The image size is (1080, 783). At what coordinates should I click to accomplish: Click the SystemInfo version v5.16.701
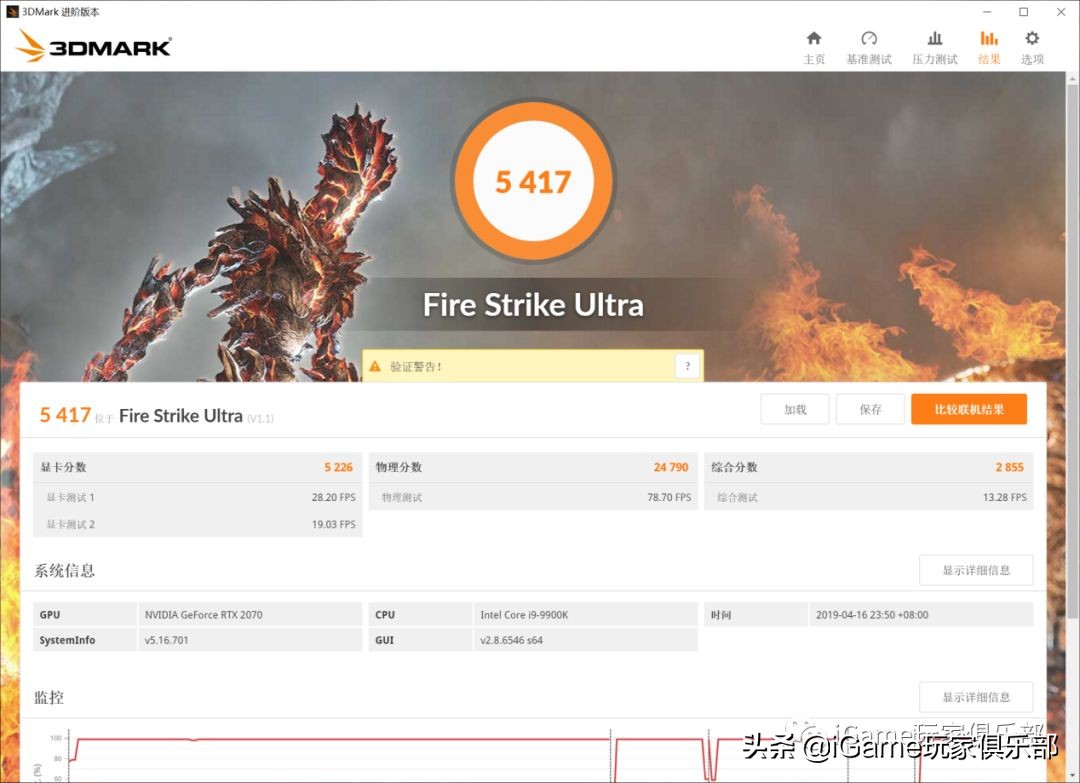(x=166, y=640)
